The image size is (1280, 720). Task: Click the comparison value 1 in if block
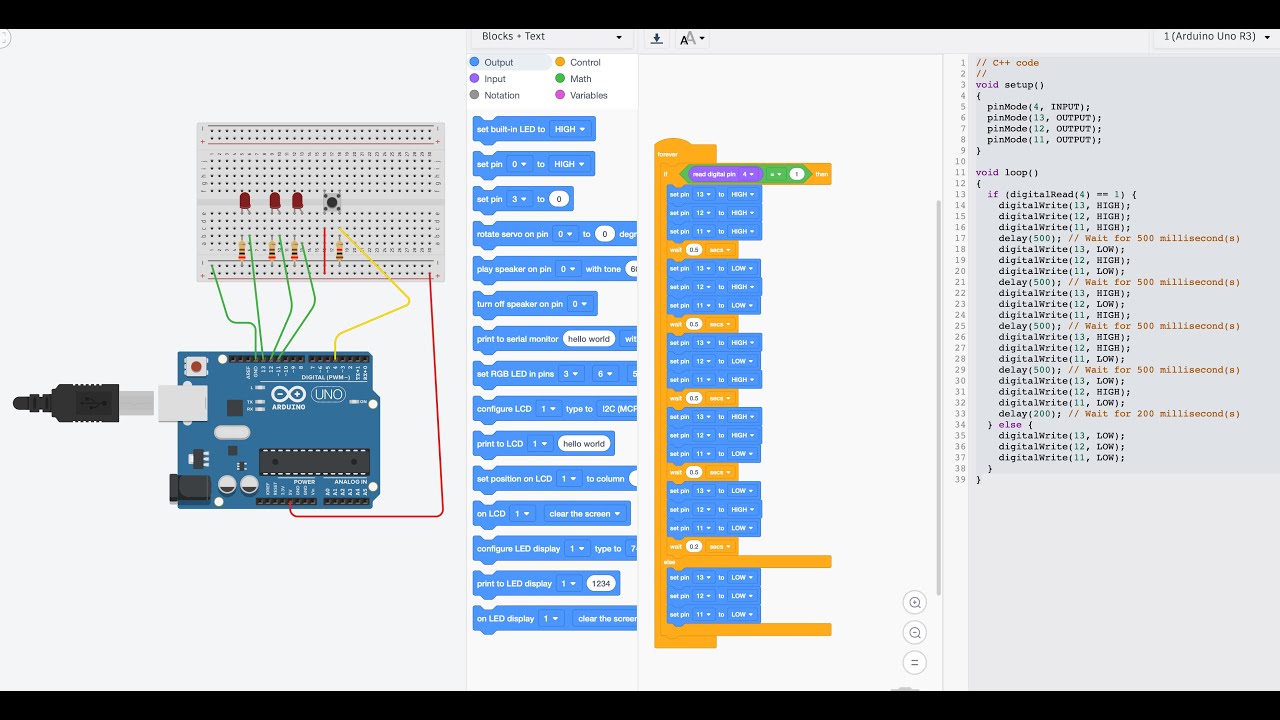click(x=796, y=174)
